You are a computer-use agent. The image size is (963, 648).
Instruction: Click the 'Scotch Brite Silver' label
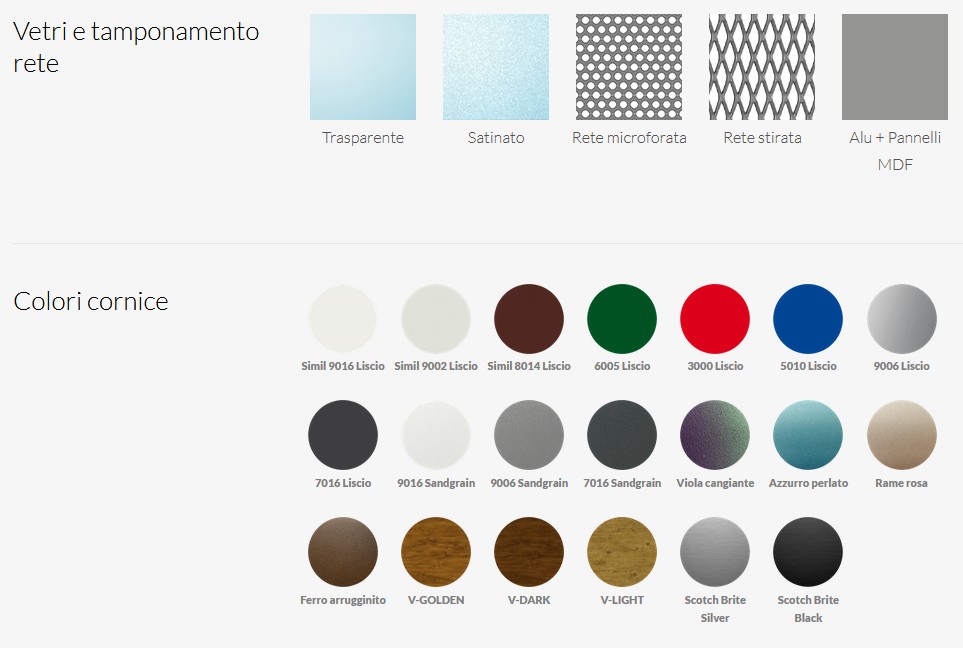pos(715,609)
